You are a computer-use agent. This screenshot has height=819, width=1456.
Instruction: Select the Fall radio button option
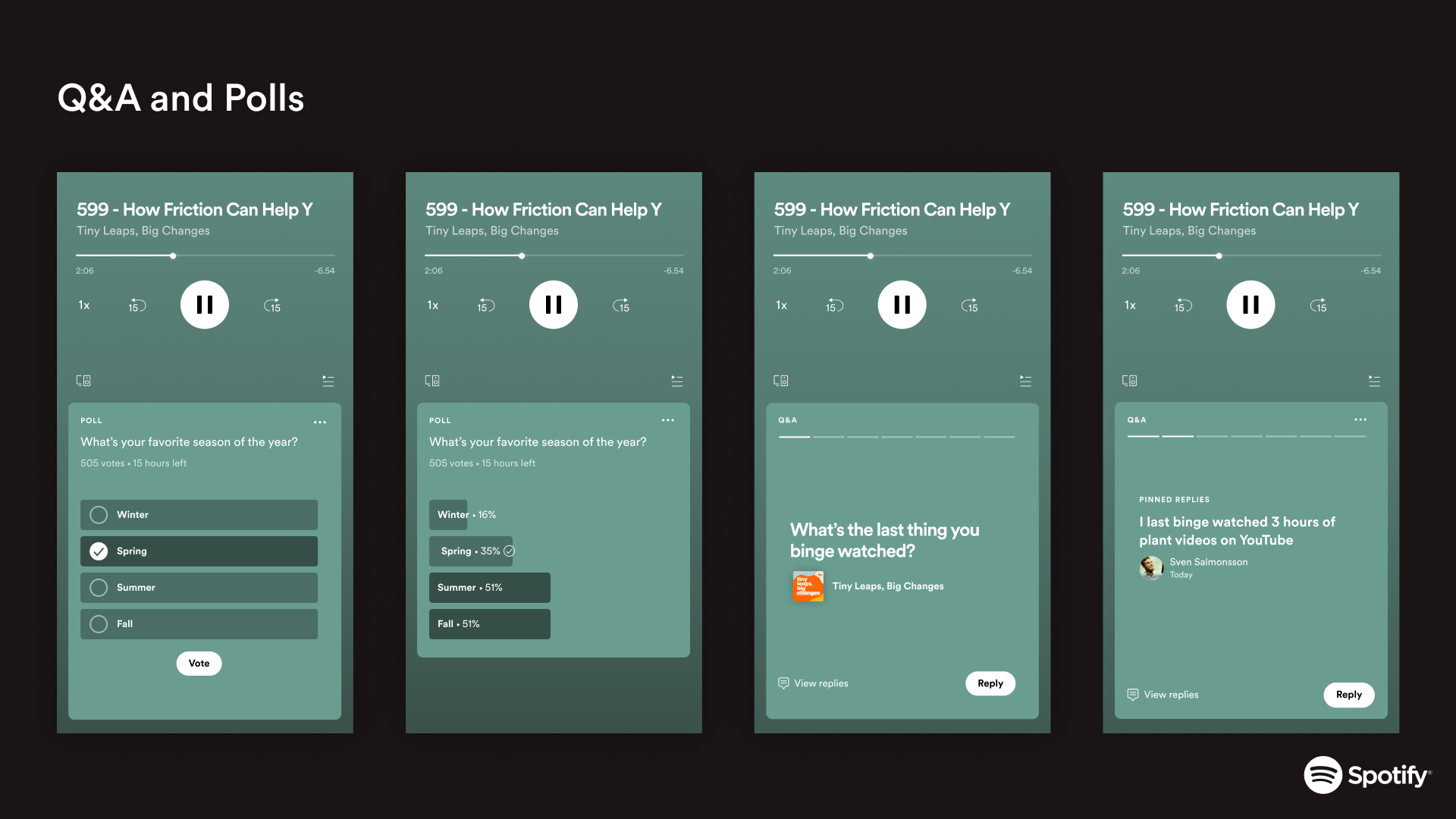tap(98, 623)
